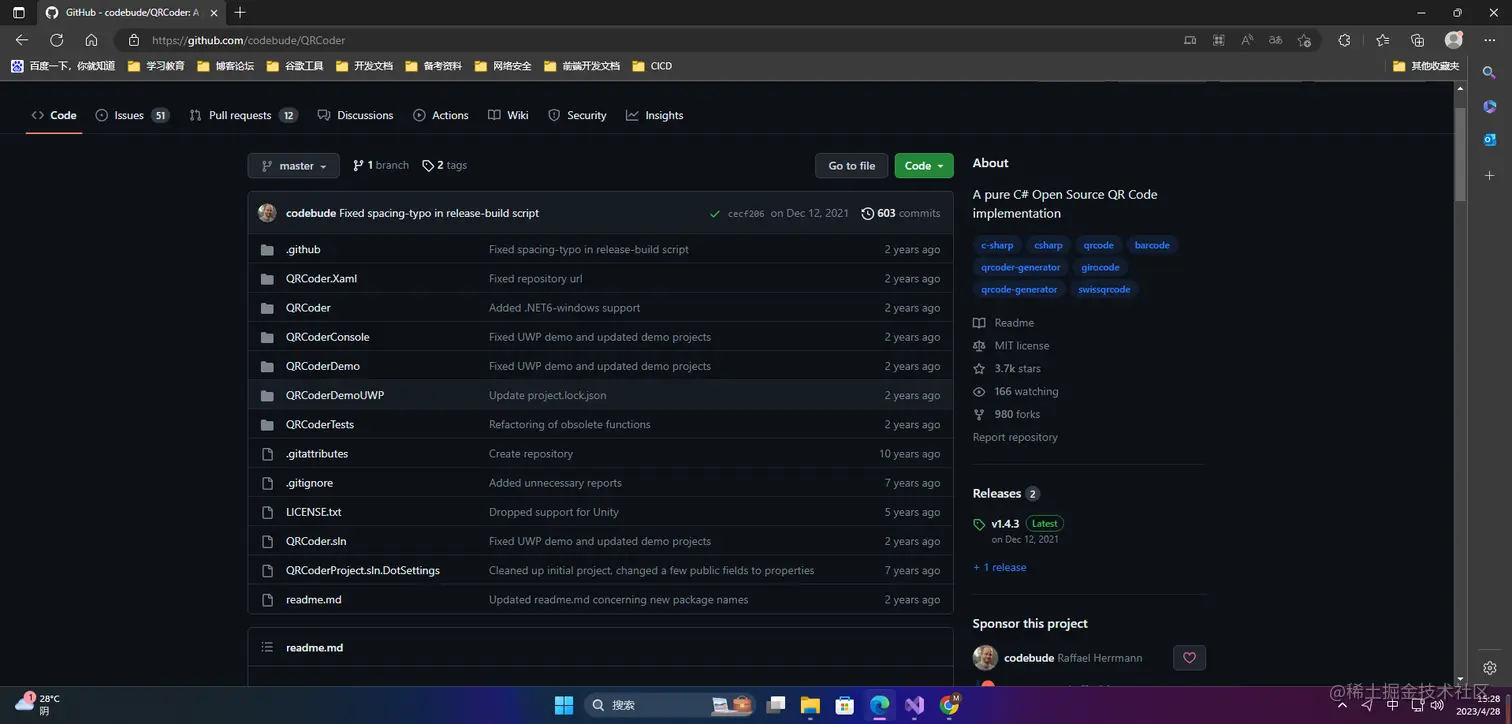Open the Wiki tab
Viewport: 1512px width, 724px height.
(x=508, y=115)
